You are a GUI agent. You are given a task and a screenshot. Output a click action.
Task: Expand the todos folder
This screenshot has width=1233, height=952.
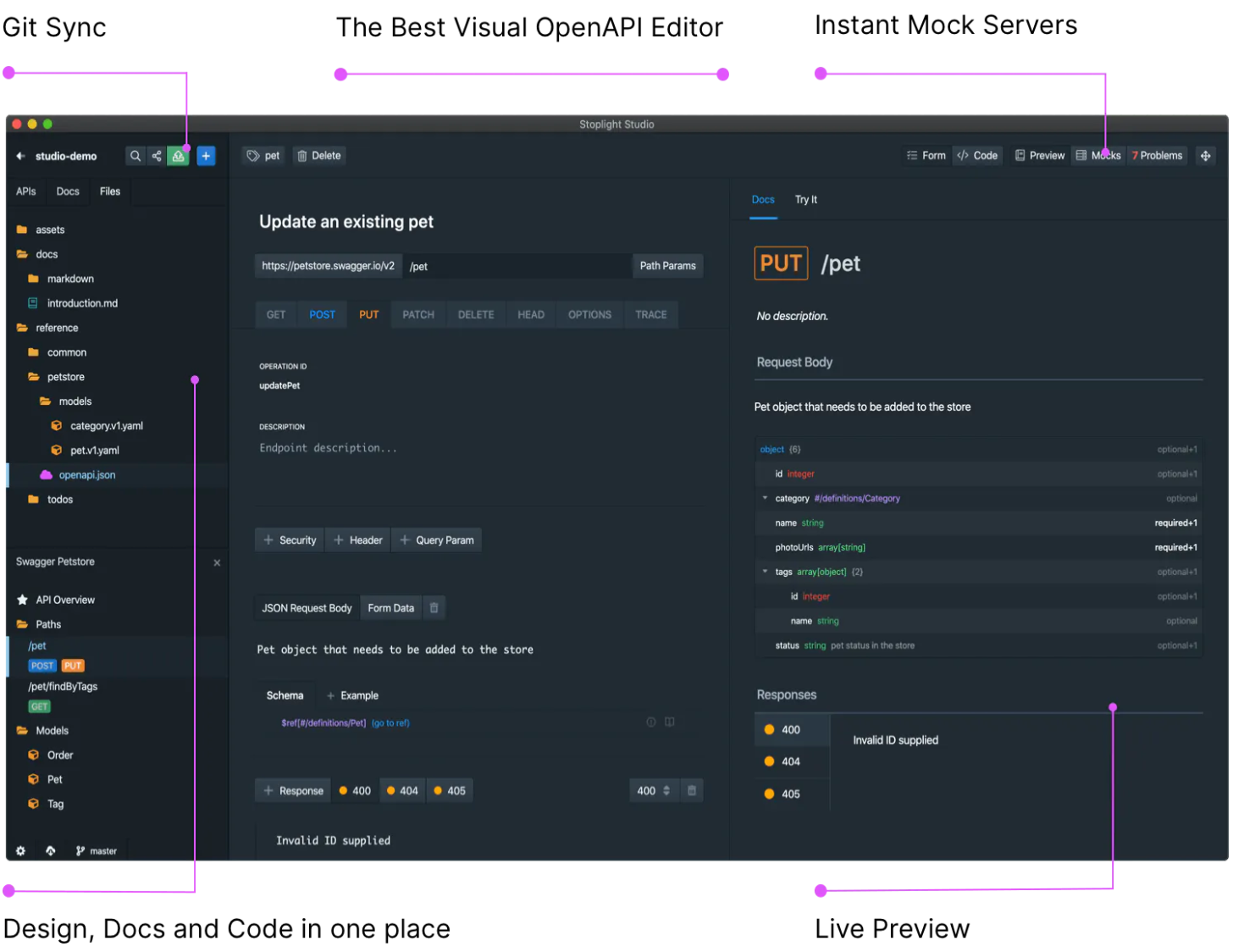pyautogui.click(x=117, y=500)
